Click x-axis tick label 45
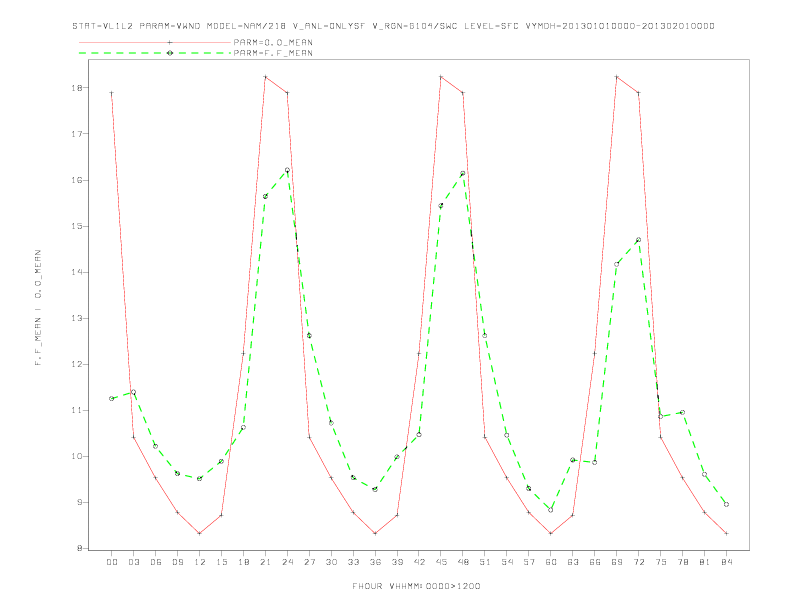Screen dimensions: 792x612 [441, 562]
